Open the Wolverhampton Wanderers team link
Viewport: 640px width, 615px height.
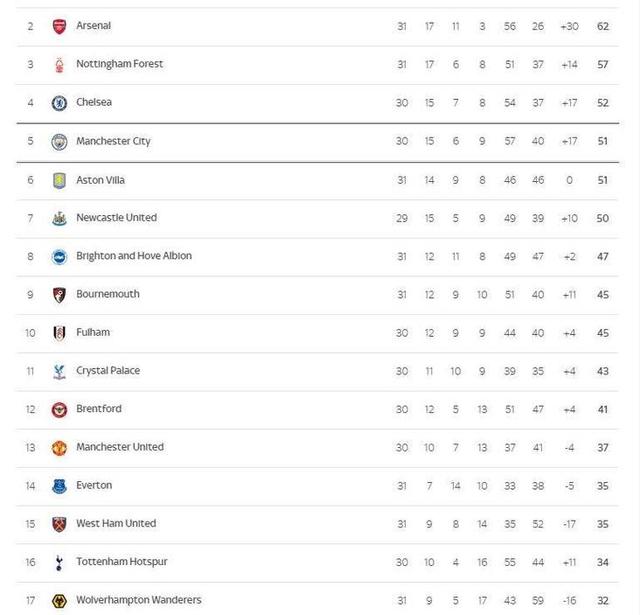coord(138,600)
